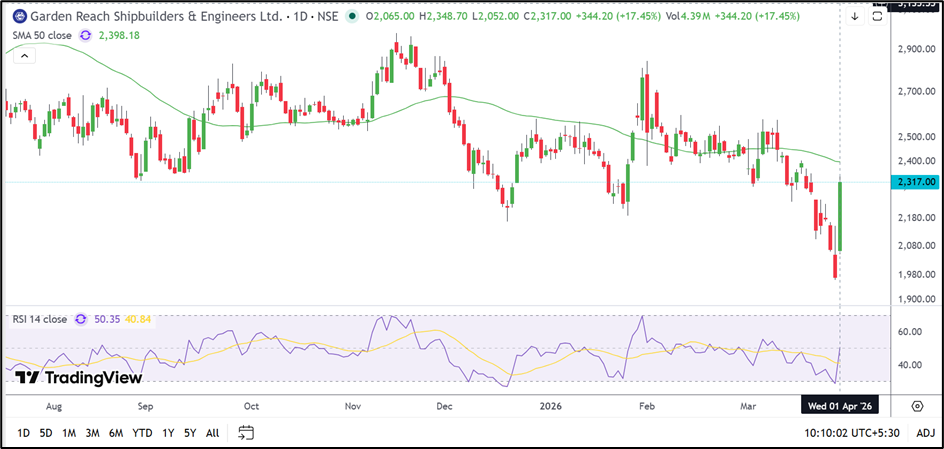Image resolution: width=944 pixels, height=449 pixels.
Task: Show All data range
Action: click(x=212, y=433)
